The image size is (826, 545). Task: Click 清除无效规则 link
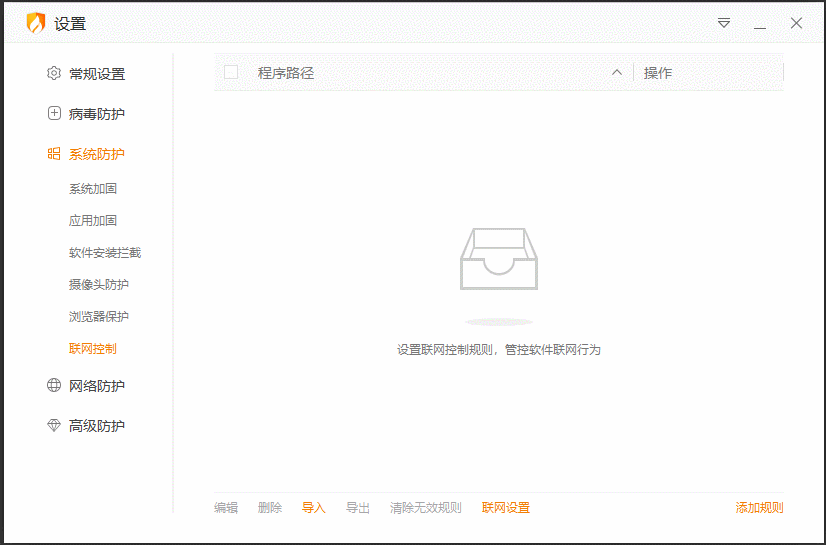pos(426,508)
